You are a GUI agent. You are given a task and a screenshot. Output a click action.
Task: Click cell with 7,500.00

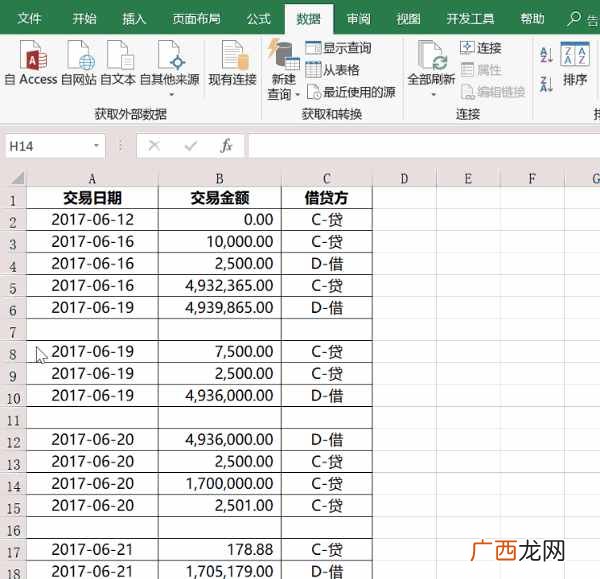(220, 351)
